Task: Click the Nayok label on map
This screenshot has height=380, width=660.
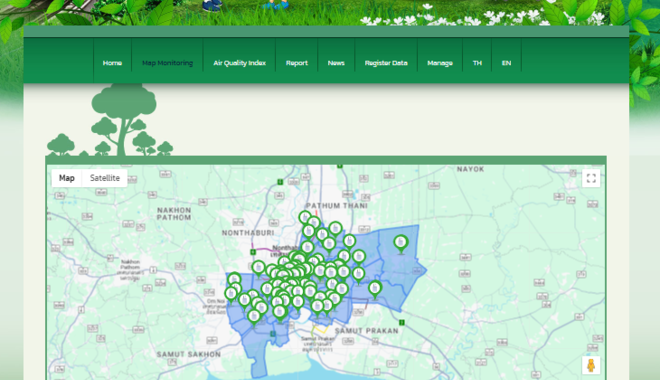Action: point(471,169)
